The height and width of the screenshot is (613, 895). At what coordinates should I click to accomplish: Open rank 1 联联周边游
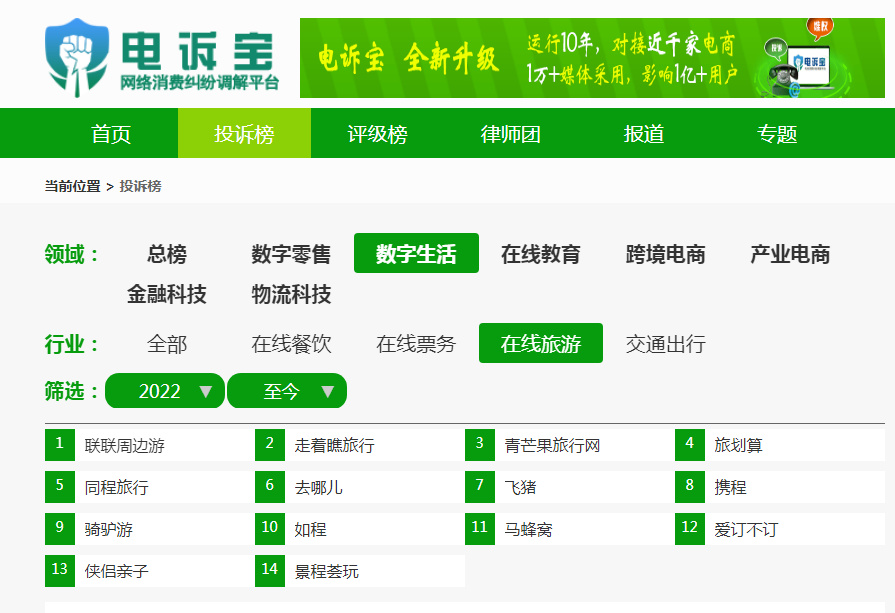[150, 445]
